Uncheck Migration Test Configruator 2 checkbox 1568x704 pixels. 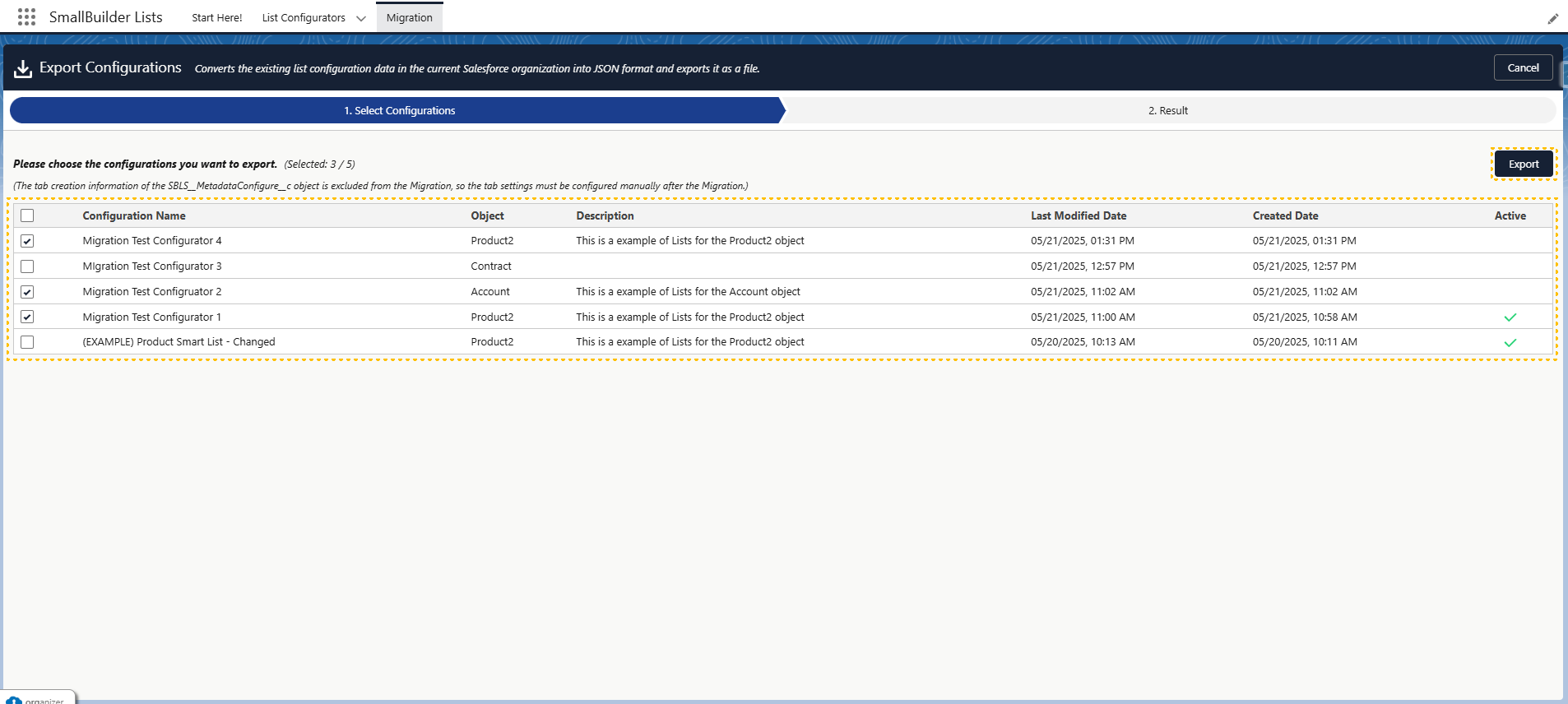[27, 292]
